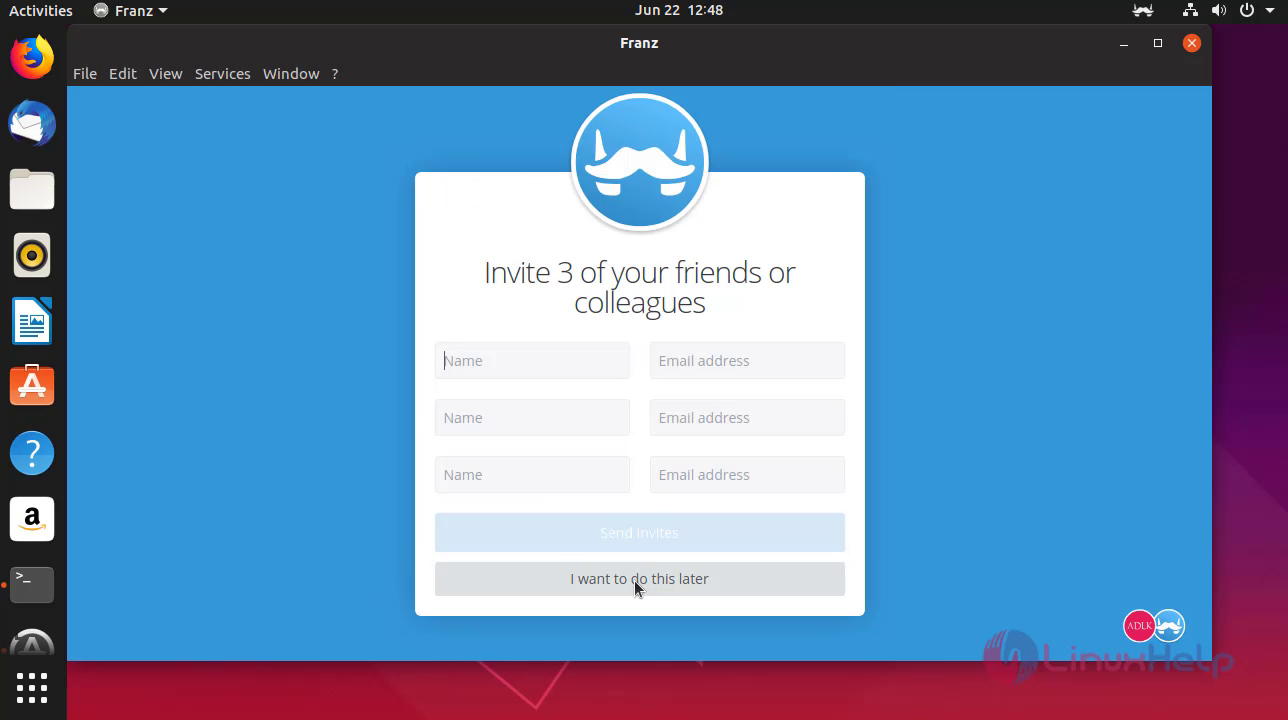Focus the second Name field
Viewport: 1288px width, 720px height.
pos(532,418)
